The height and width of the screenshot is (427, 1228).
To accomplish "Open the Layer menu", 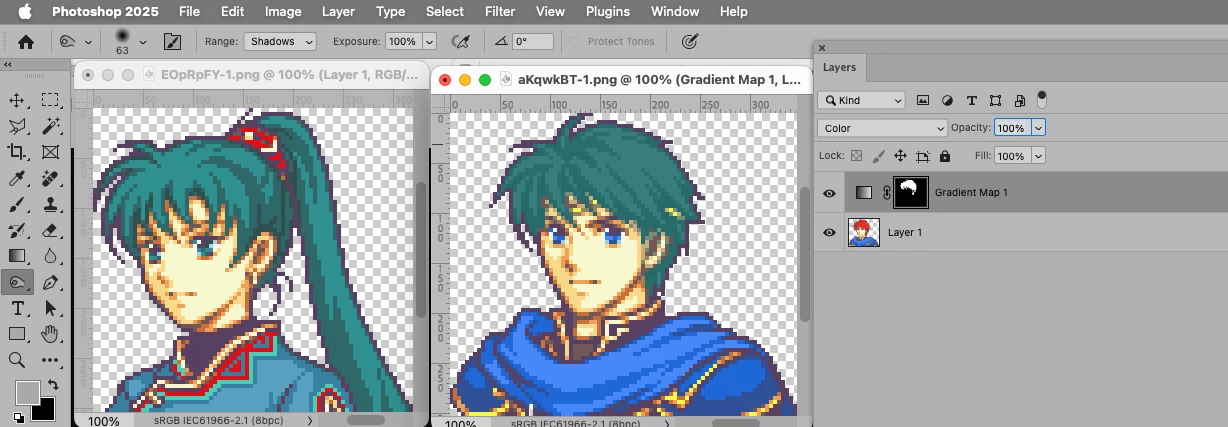I will [x=338, y=11].
